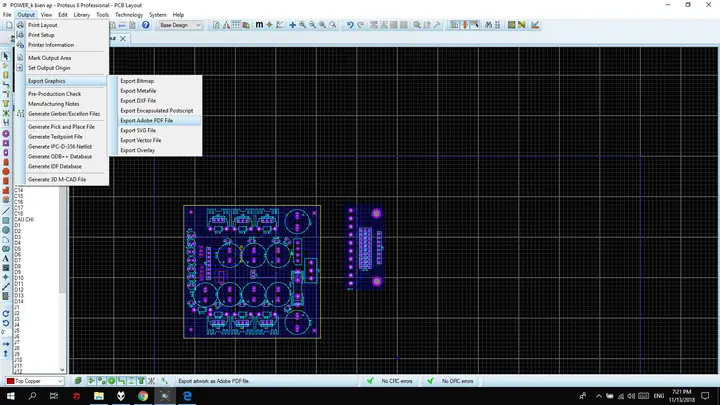Click the redo arrow icon
The height and width of the screenshot is (405, 720).
click(360, 25)
